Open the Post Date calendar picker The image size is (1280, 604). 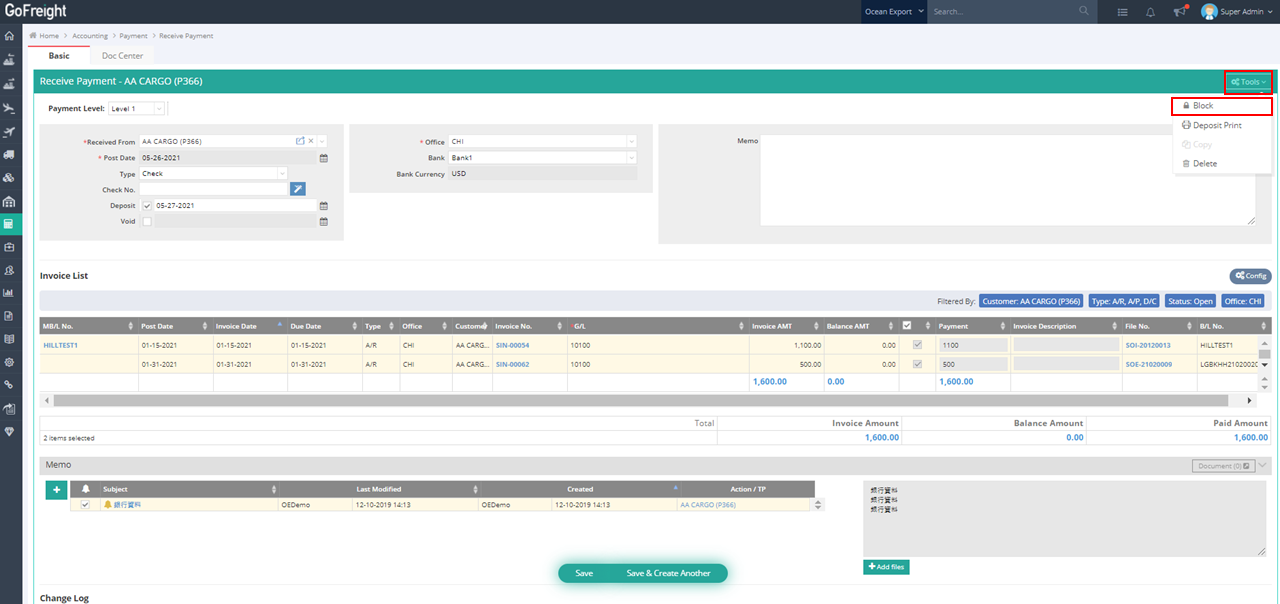pyautogui.click(x=323, y=158)
